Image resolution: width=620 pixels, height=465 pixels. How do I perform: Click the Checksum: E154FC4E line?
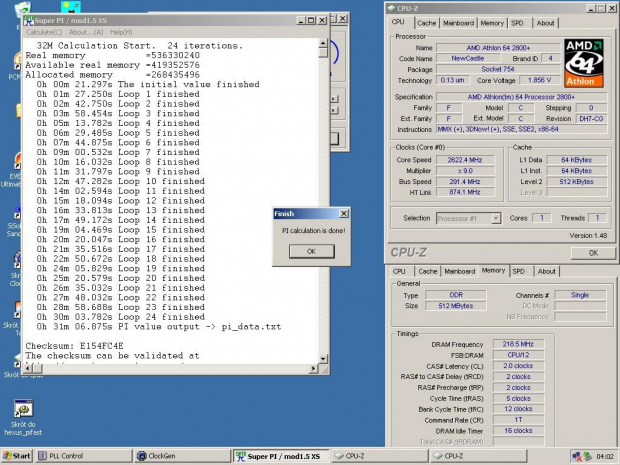pyautogui.click(x=74, y=346)
